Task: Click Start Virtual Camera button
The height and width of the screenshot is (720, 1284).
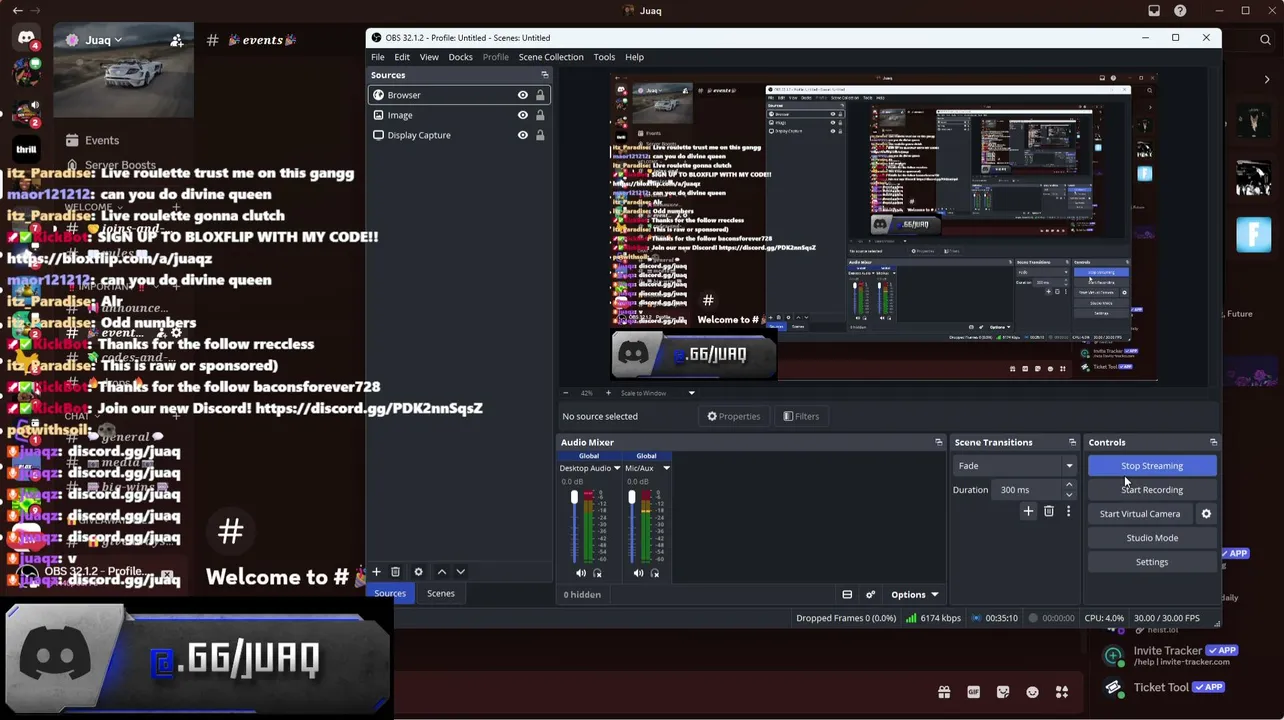Action: point(1140,514)
